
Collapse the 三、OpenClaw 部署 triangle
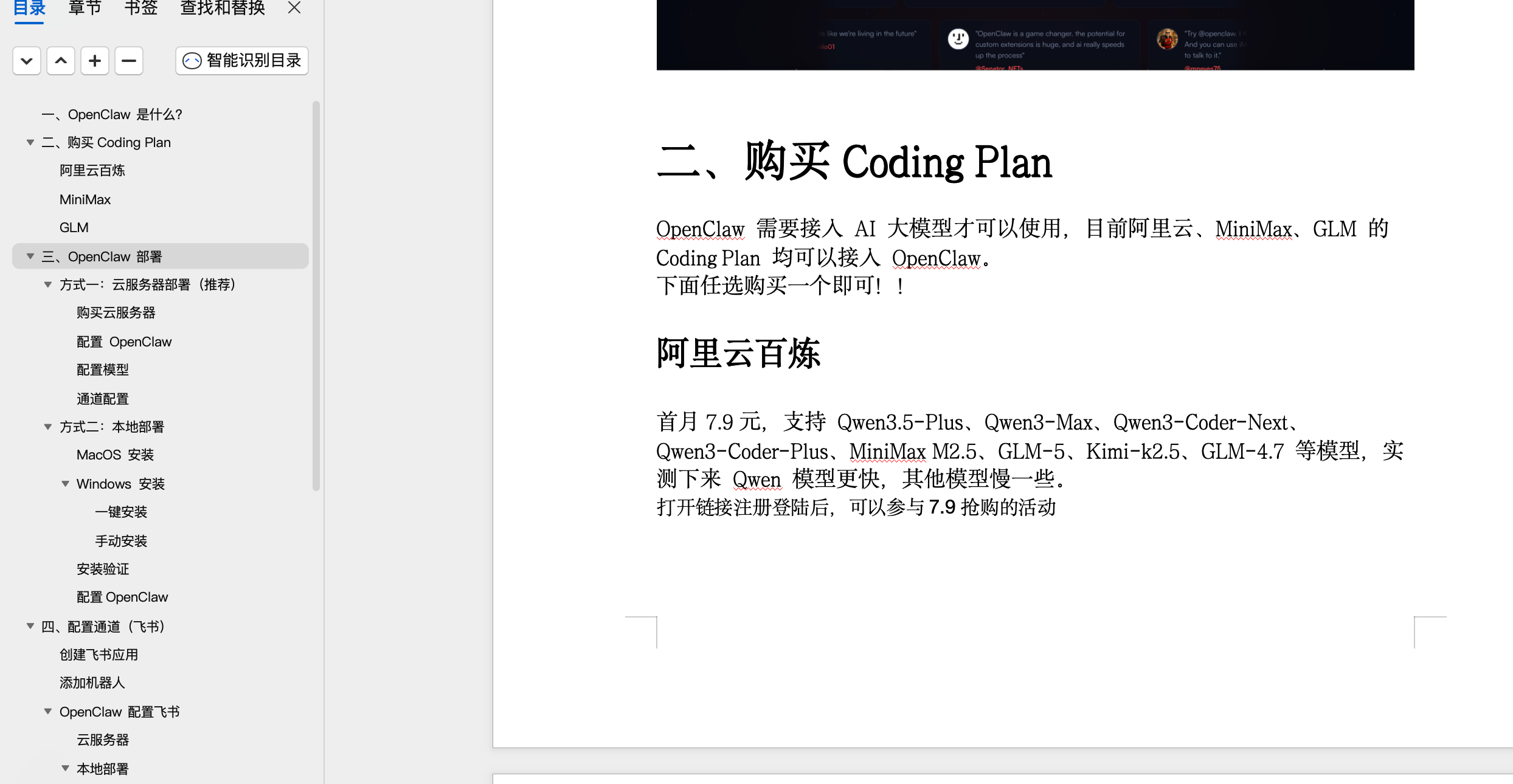click(x=30, y=256)
